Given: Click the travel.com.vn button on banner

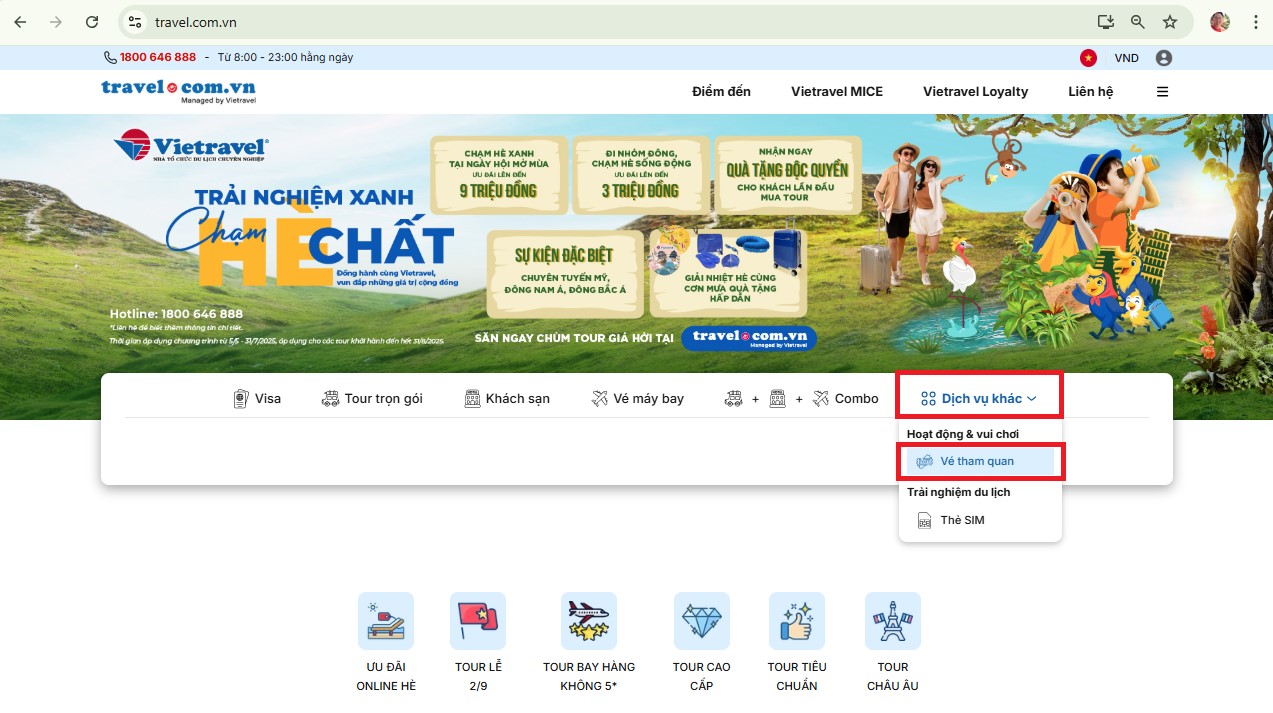Looking at the screenshot, I should coord(749,338).
